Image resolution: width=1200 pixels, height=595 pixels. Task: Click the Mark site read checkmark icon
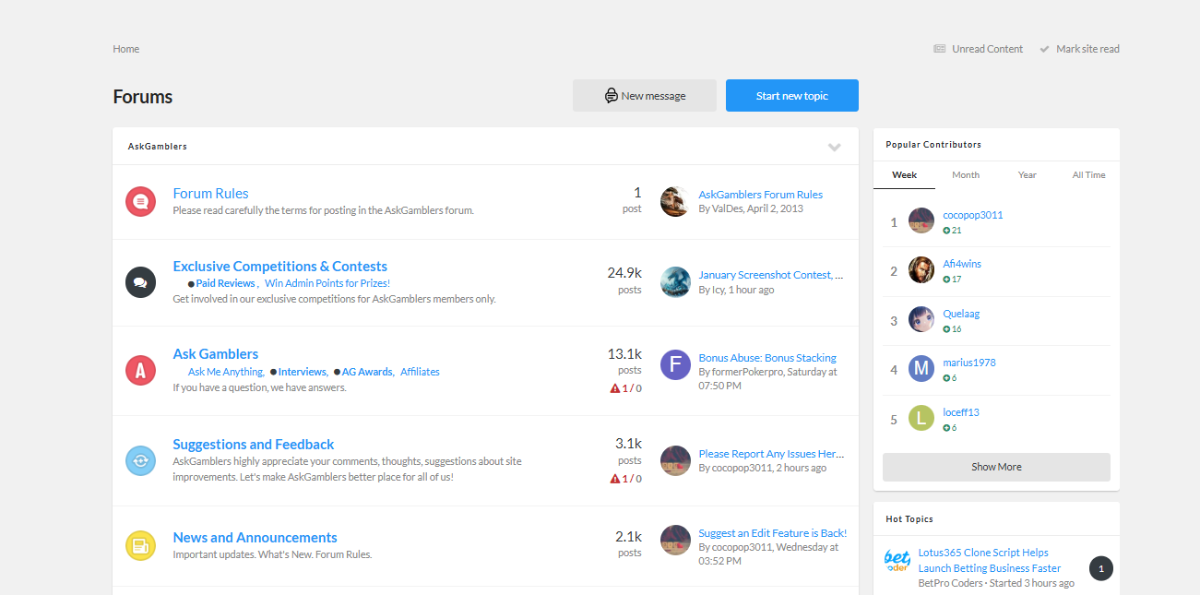[1044, 49]
